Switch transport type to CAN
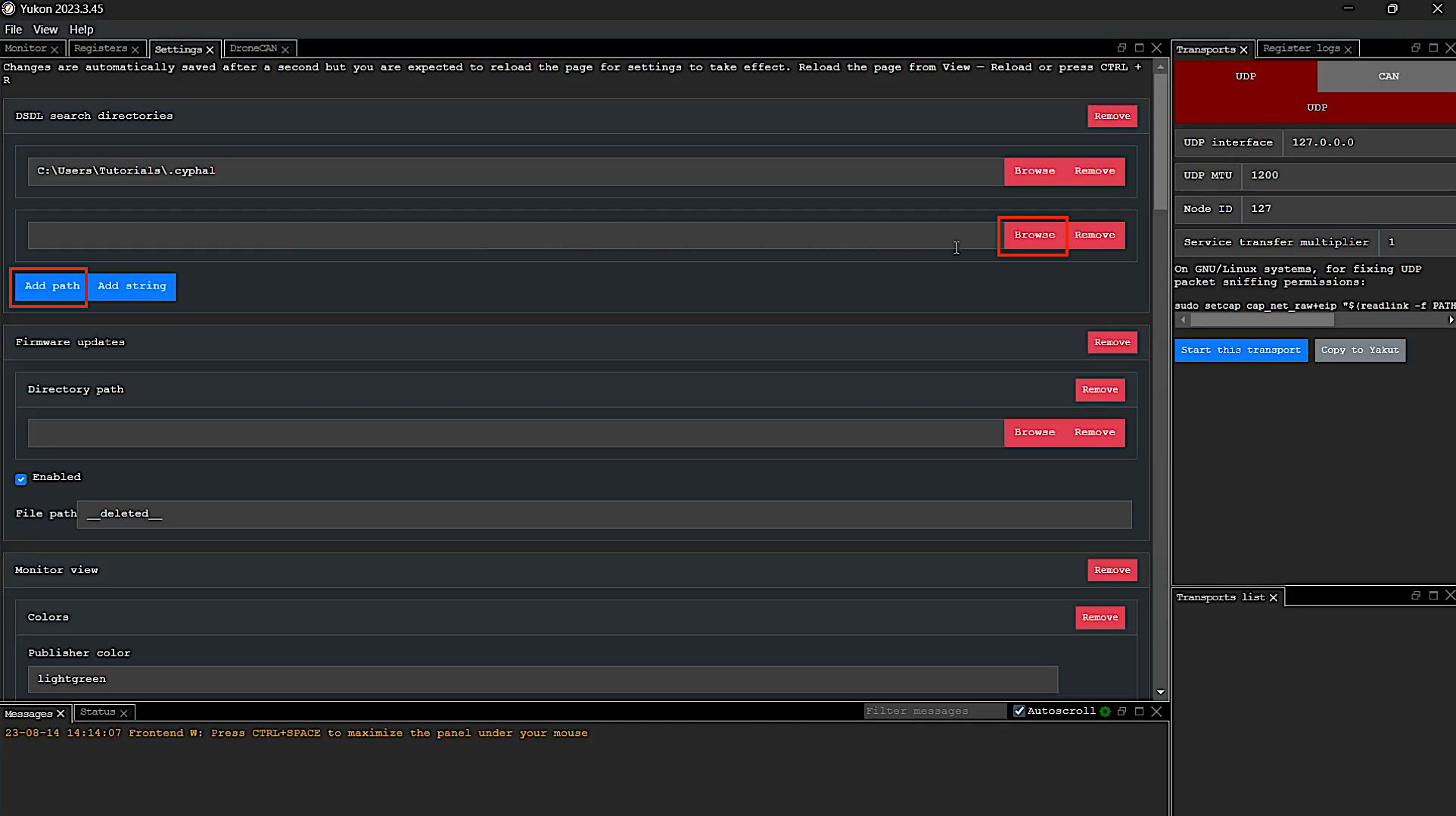 click(x=1387, y=76)
